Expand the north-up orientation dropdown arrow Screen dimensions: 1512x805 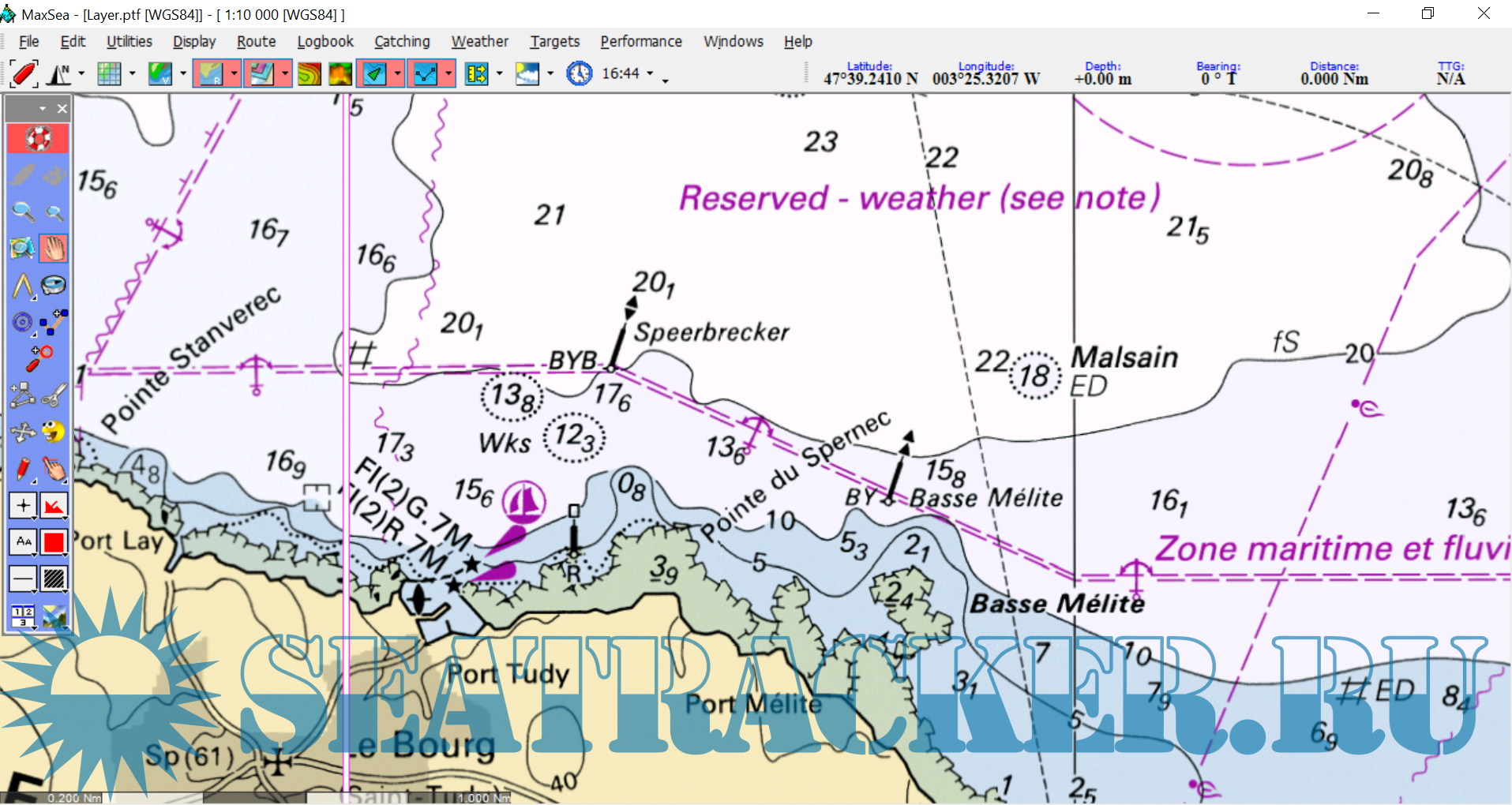coord(81,74)
